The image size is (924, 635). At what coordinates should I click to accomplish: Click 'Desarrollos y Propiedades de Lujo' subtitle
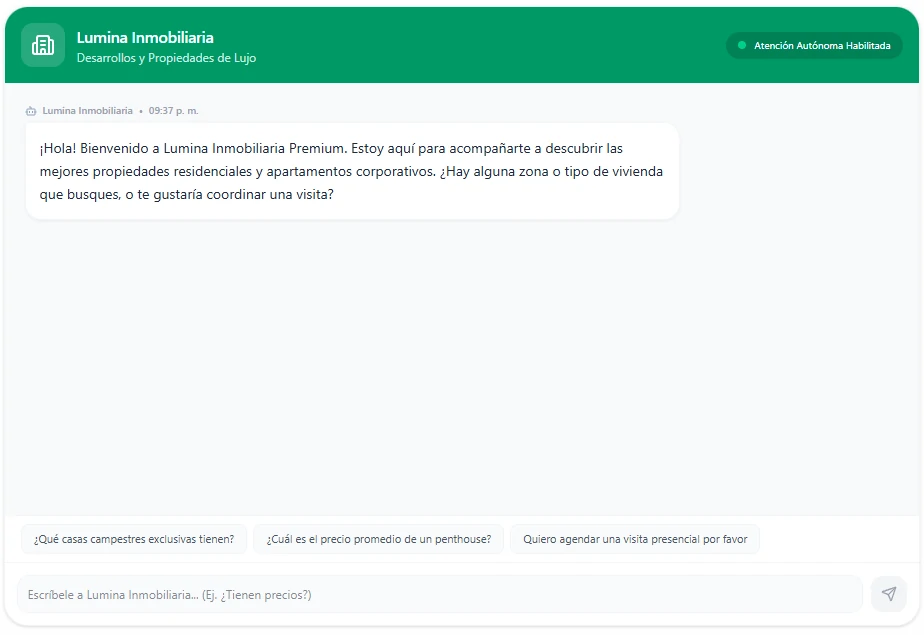(166, 58)
